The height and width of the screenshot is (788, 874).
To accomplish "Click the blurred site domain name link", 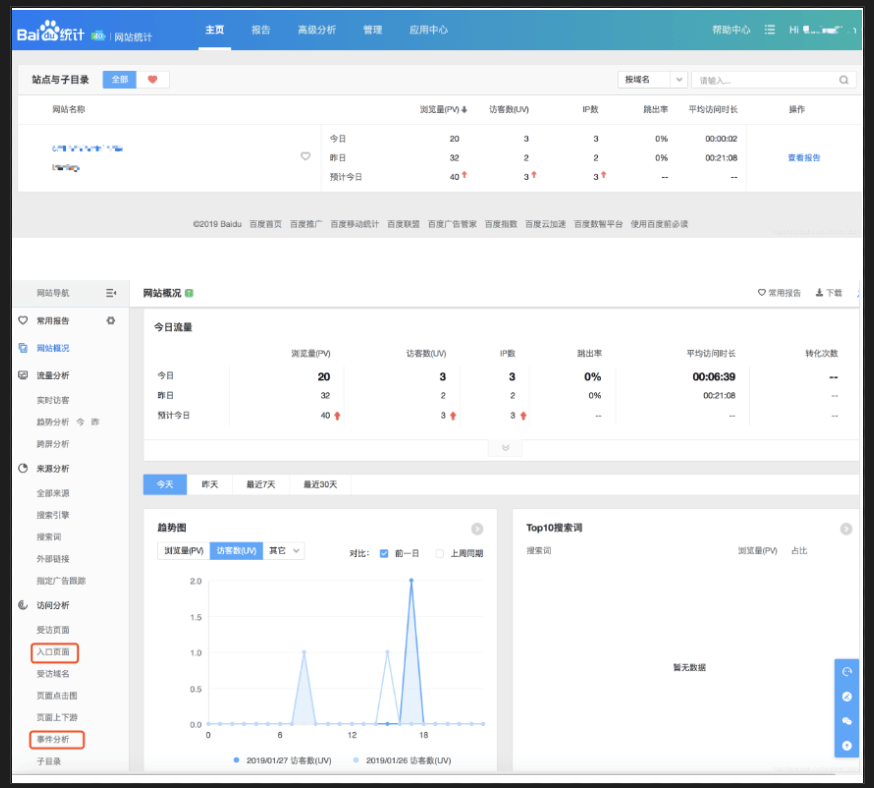I will coord(88,148).
